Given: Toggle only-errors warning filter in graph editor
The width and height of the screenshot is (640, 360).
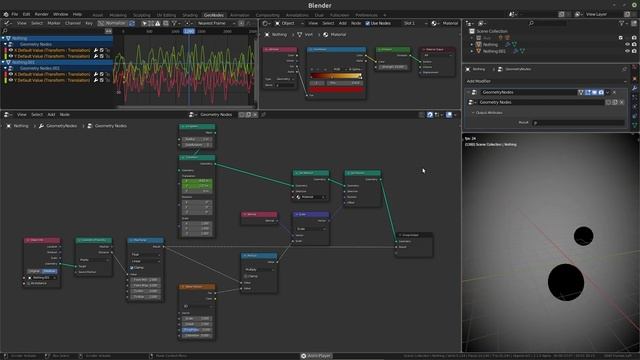Looking at the screenshot, I should [x=158, y=23].
